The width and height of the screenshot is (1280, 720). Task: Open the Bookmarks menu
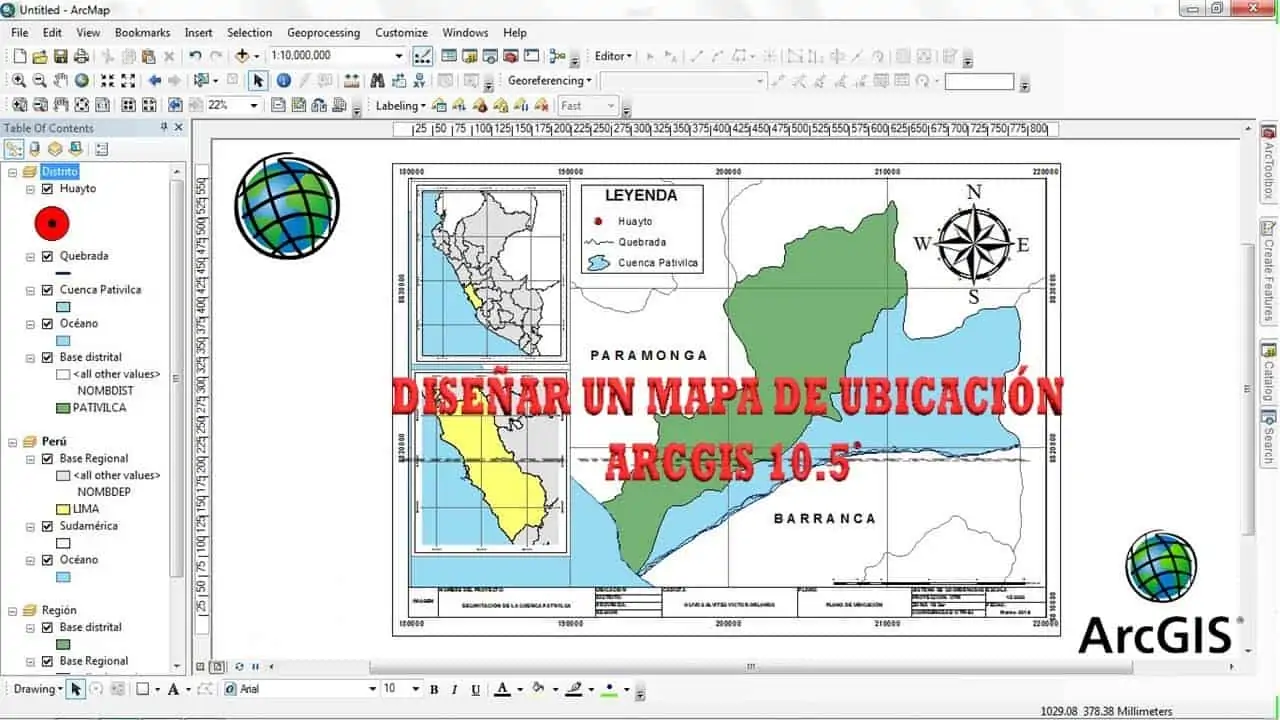142,33
